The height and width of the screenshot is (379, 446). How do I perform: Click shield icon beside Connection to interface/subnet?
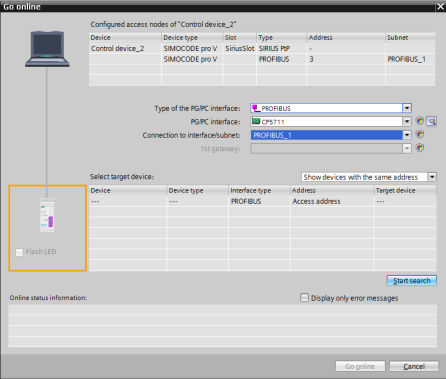coord(420,135)
